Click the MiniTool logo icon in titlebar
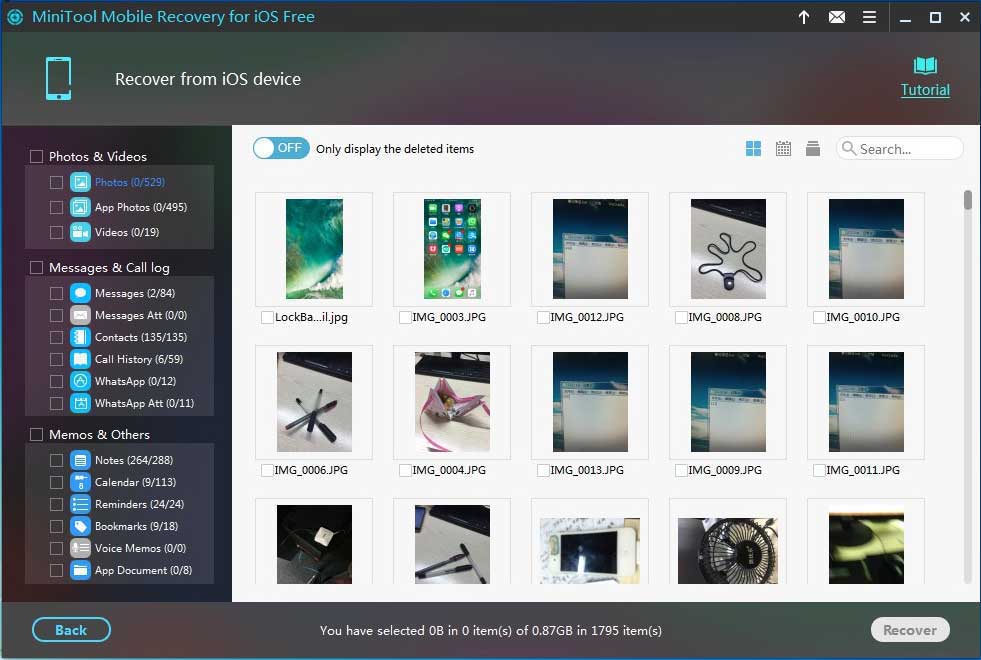 15,17
